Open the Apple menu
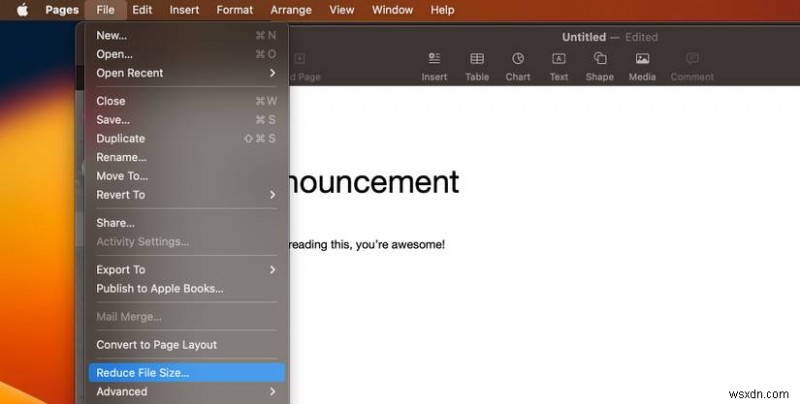The height and width of the screenshot is (404, 800). click(22, 10)
